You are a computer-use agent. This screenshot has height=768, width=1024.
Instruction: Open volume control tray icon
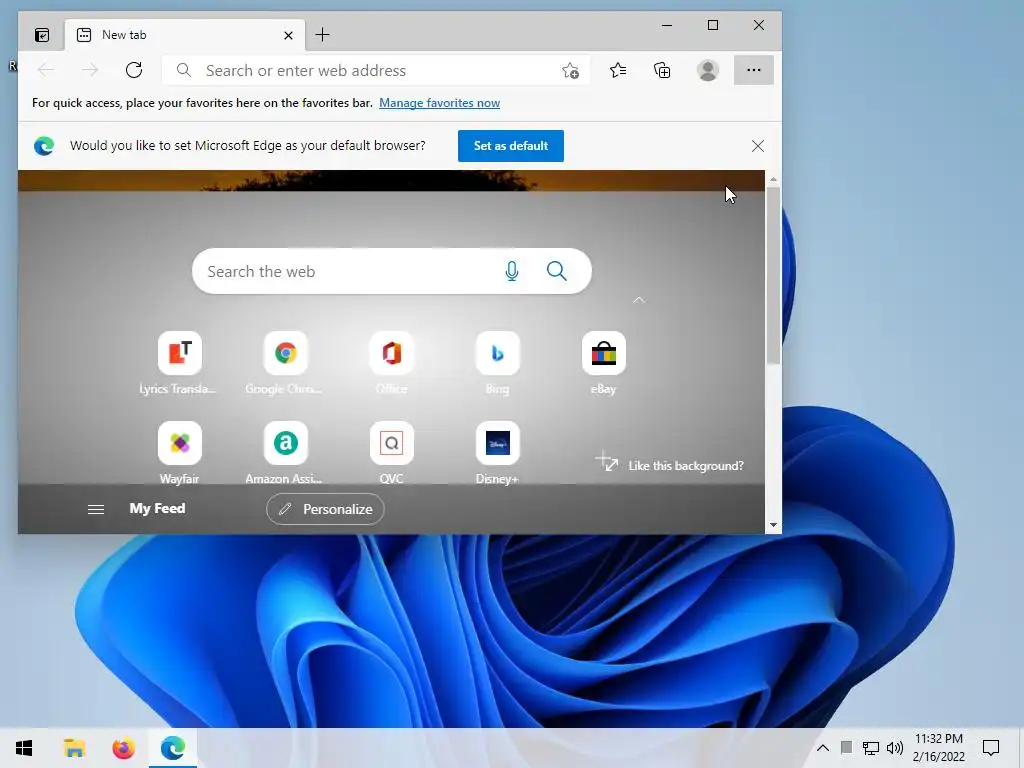tap(895, 748)
